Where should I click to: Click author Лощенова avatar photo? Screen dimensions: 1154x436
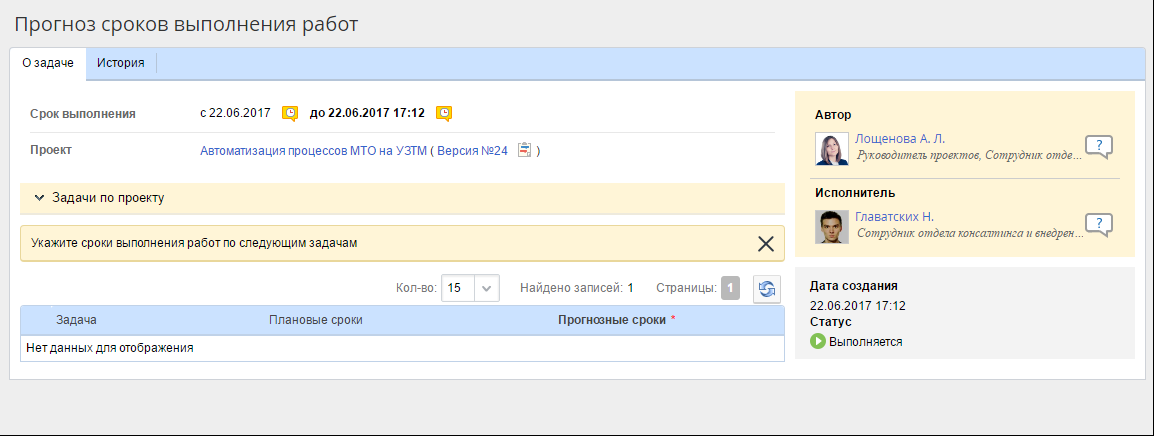coord(832,149)
